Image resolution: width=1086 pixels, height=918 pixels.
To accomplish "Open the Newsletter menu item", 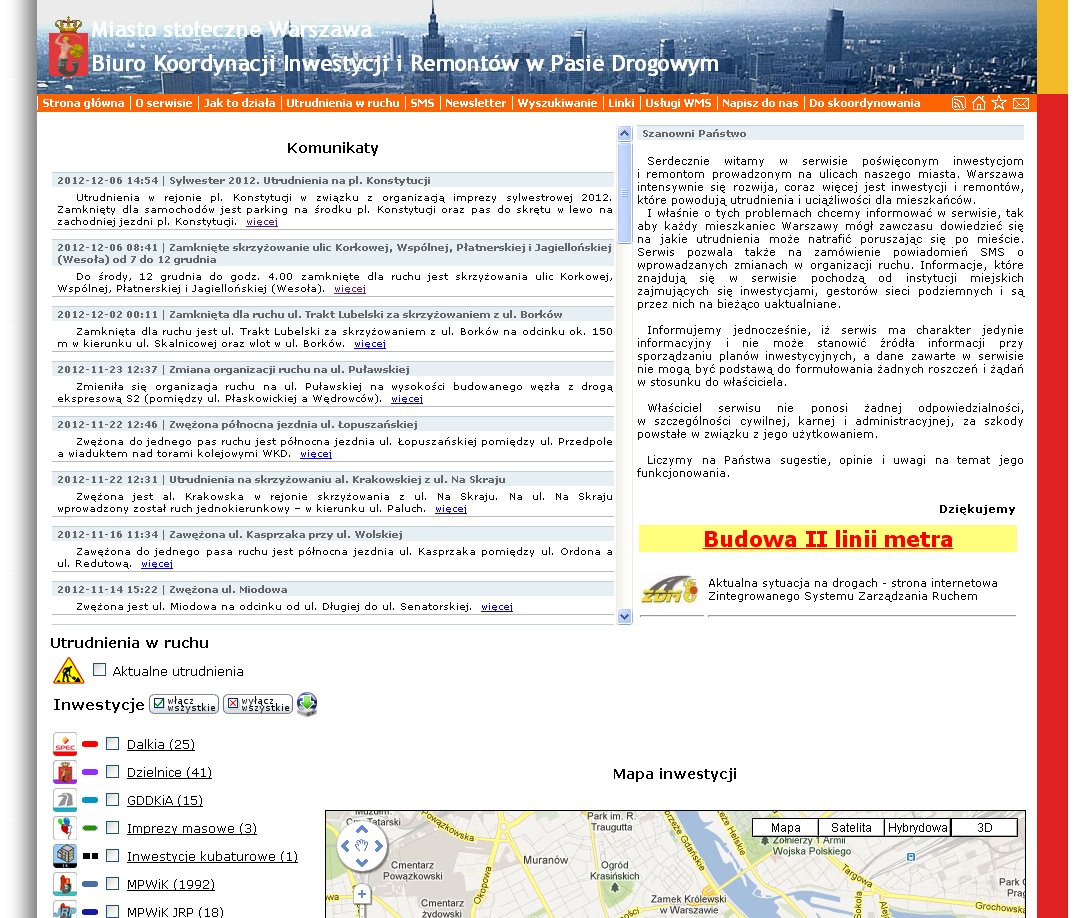I will point(476,103).
